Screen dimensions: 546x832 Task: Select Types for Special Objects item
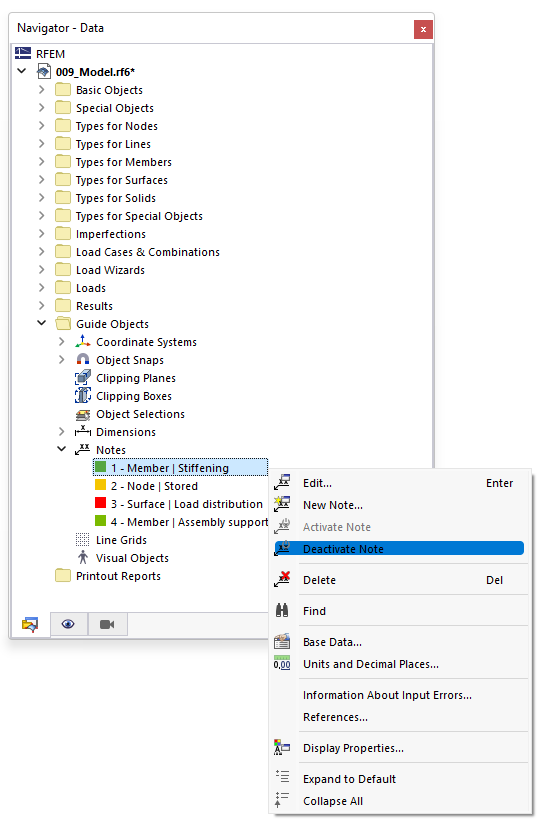pos(139,216)
